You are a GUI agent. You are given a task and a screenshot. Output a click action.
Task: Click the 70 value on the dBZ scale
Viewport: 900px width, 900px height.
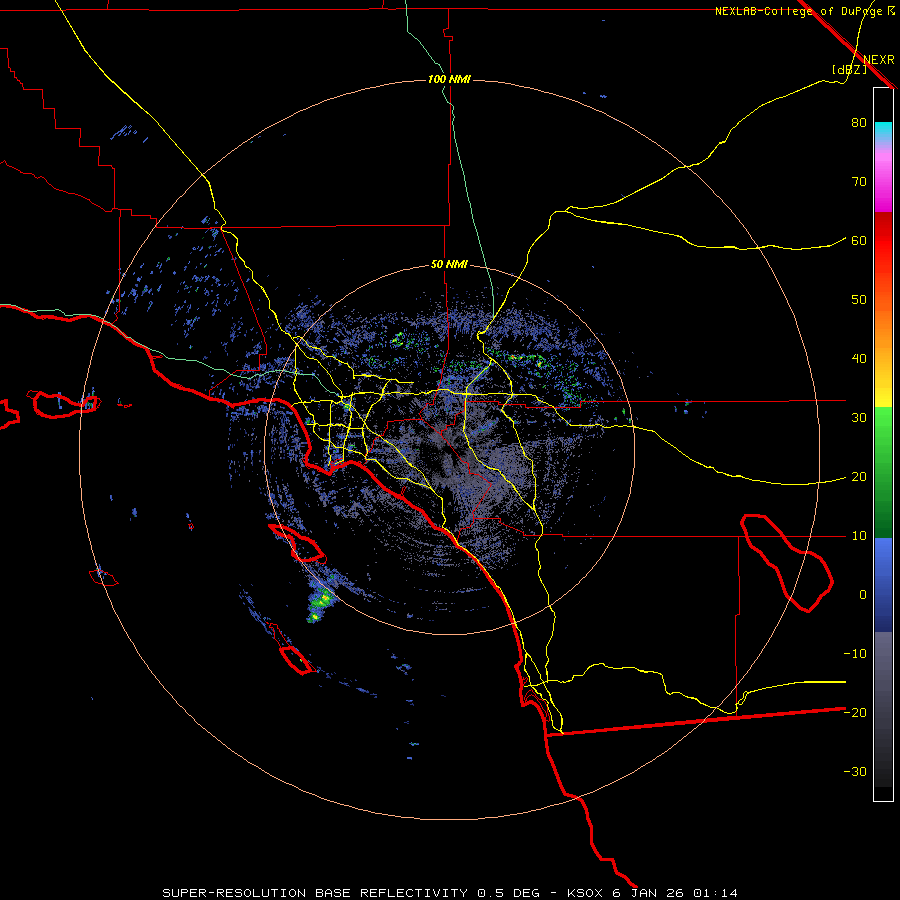coord(859,182)
